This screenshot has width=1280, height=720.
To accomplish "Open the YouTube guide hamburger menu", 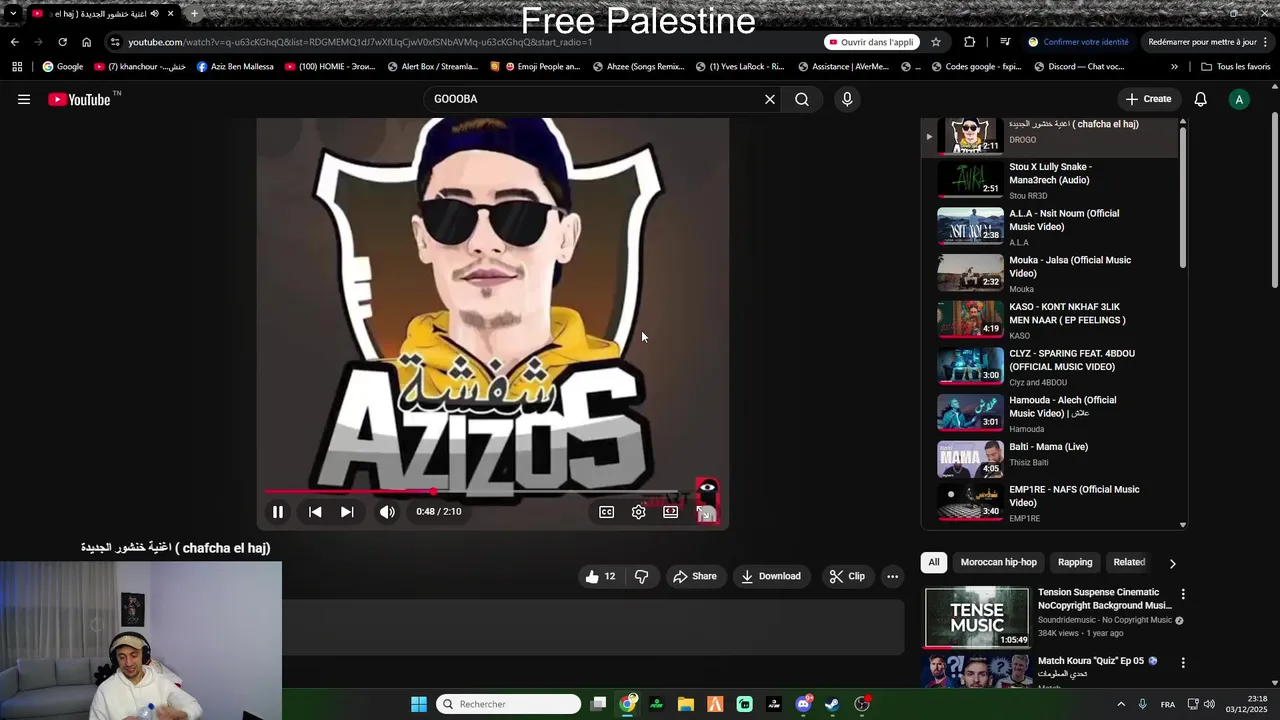I will pyautogui.click(x=24, y=99).
